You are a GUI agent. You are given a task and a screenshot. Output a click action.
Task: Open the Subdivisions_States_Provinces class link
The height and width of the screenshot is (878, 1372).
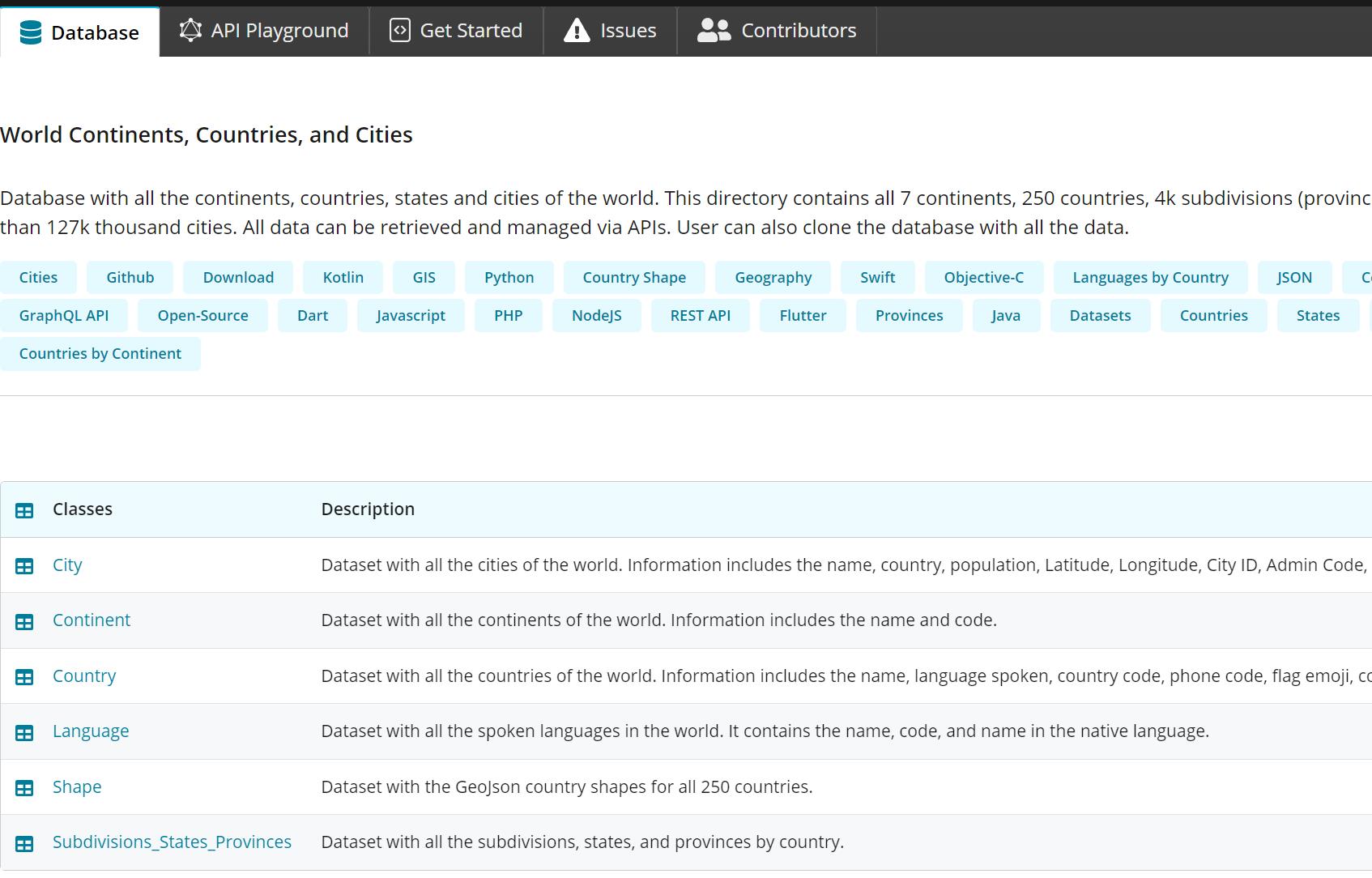click(172, 842)
